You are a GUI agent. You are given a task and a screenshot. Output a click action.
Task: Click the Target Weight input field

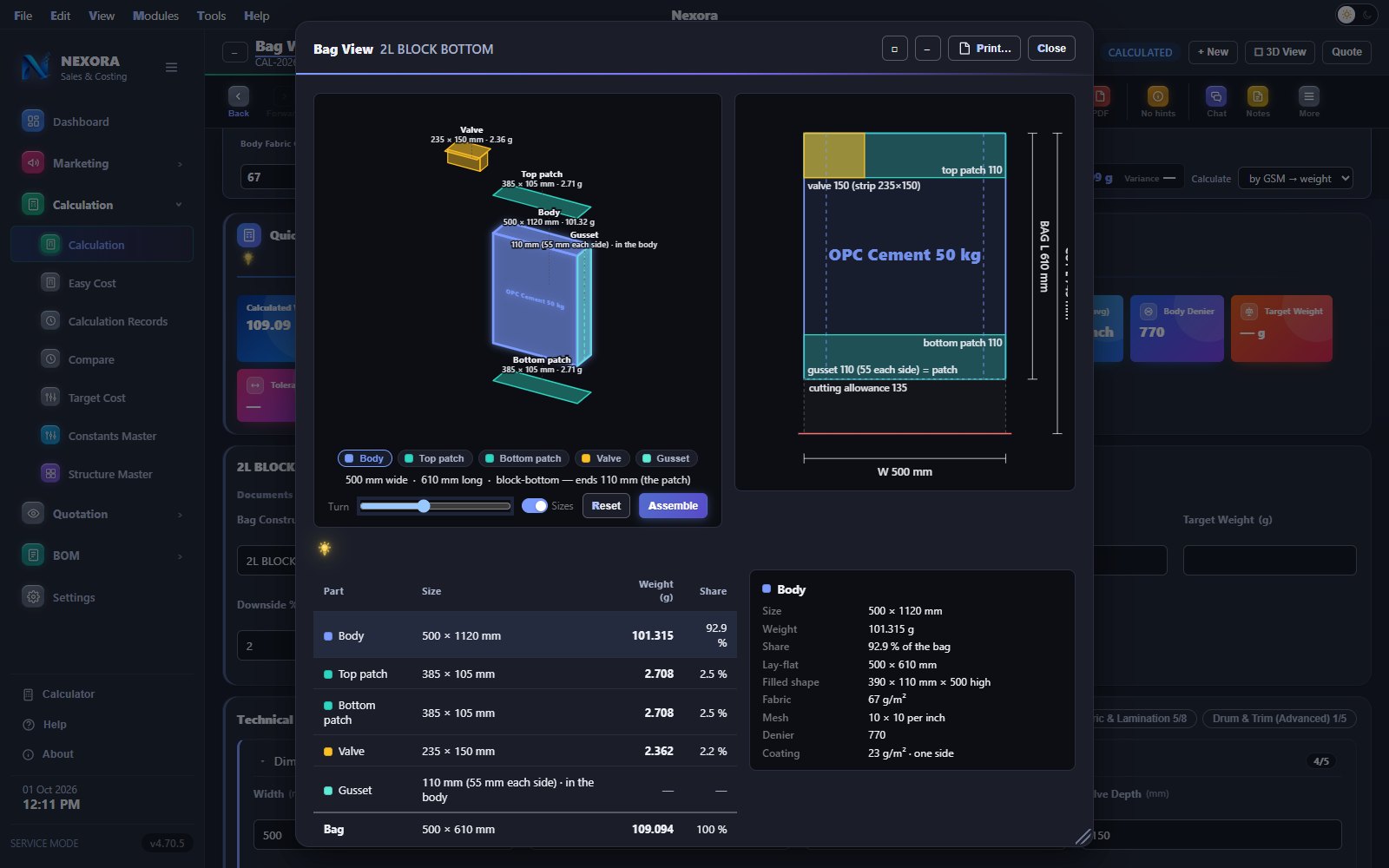coord(1269,560)
